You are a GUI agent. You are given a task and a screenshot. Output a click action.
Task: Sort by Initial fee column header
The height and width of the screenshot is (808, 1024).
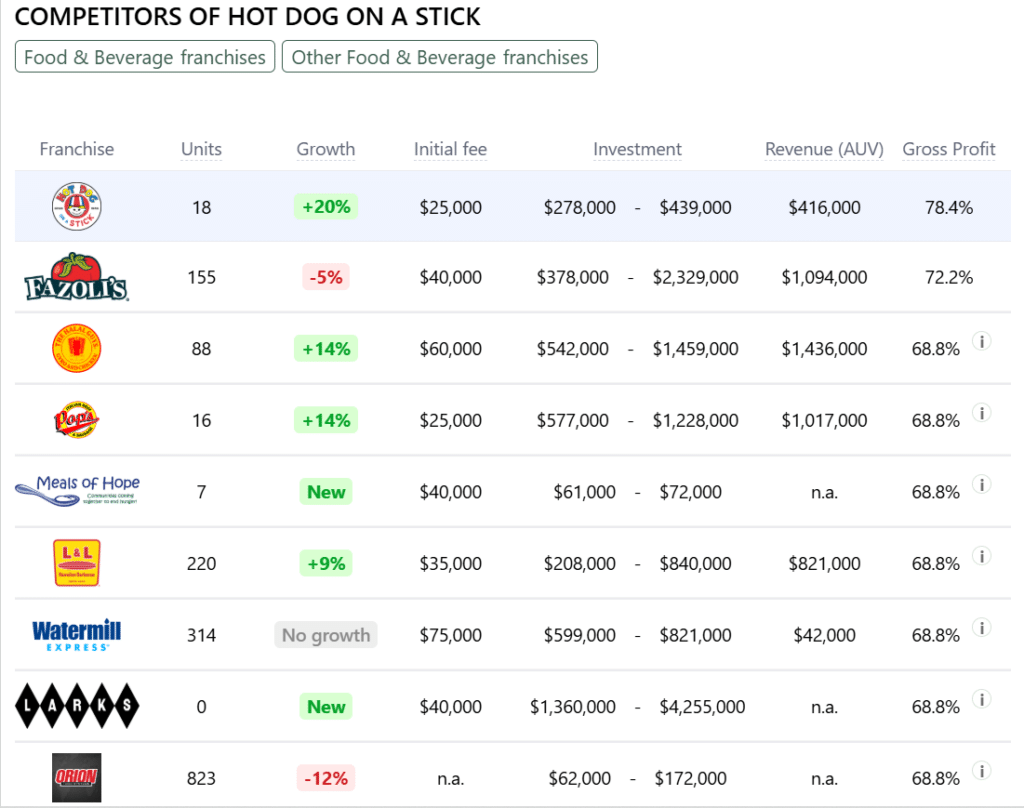click(451, 149)
